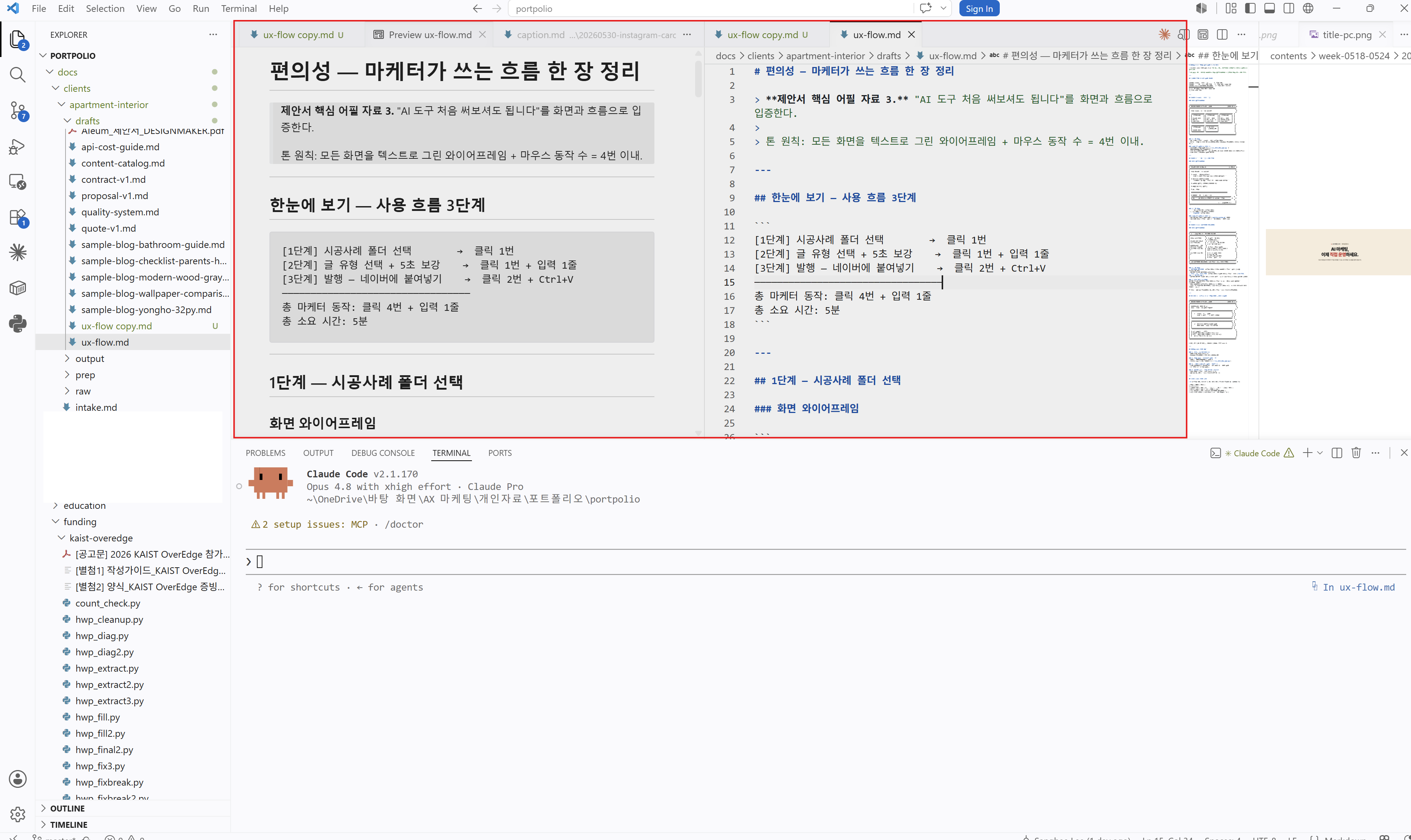Collapse the apartment-interior folder
1411x840 pixels.
coord(62,105)
